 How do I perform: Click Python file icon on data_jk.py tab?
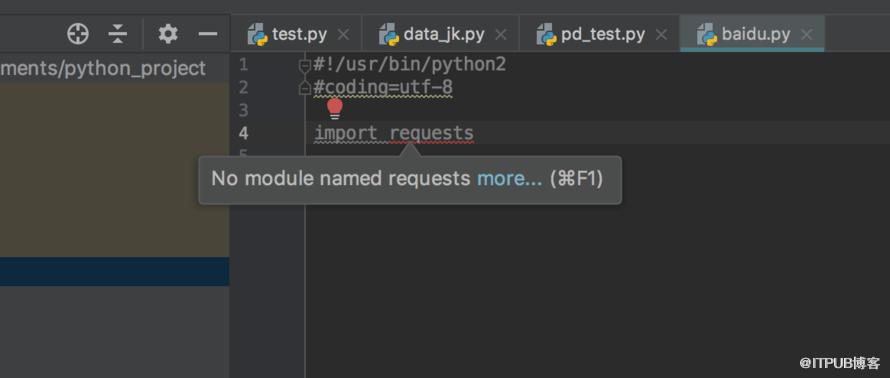click(x=389, y=35)
